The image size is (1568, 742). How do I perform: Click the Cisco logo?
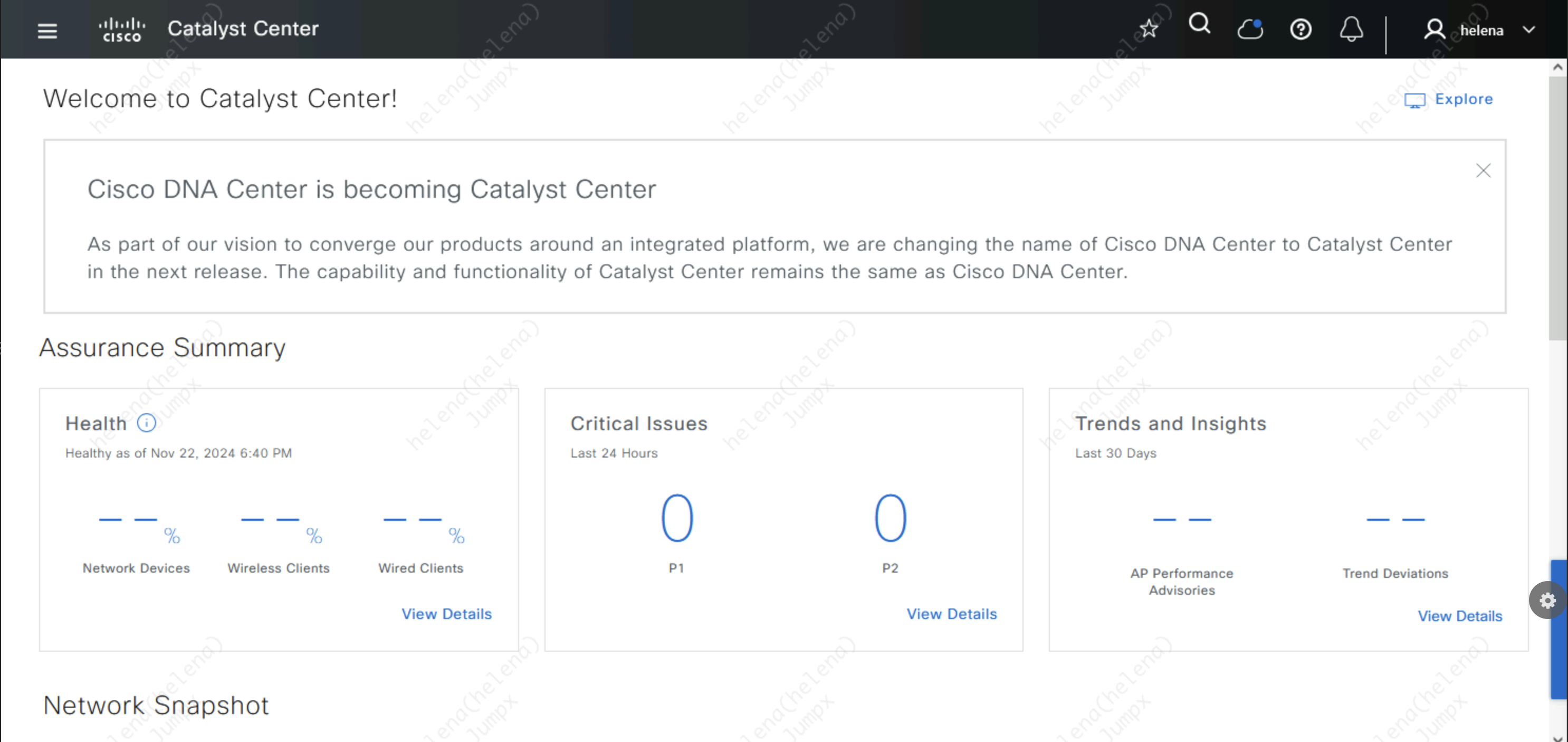pos(122,30)
